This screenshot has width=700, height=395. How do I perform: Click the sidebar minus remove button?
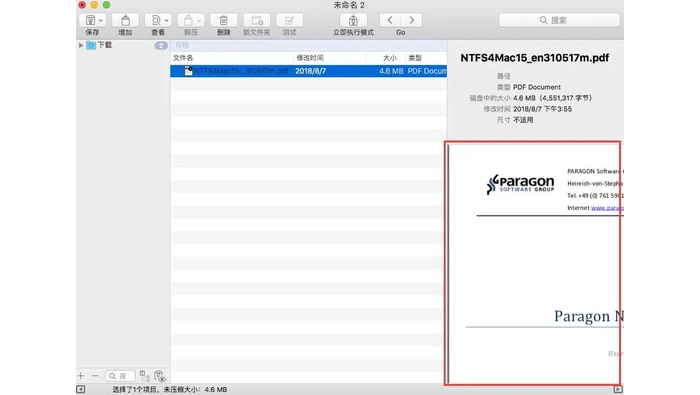(95, 376)
